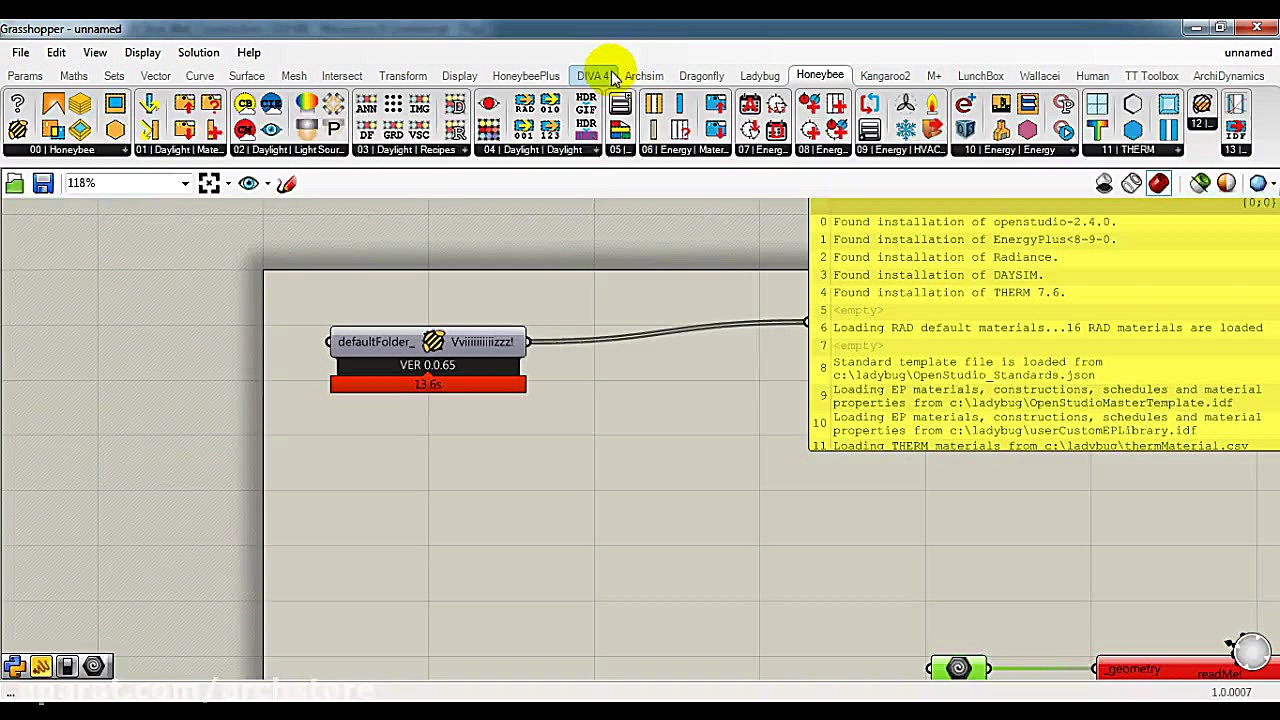Click the question mark help icon
Image resolution: width=1280 pixels, height=720 pixels.
[18, 104]
